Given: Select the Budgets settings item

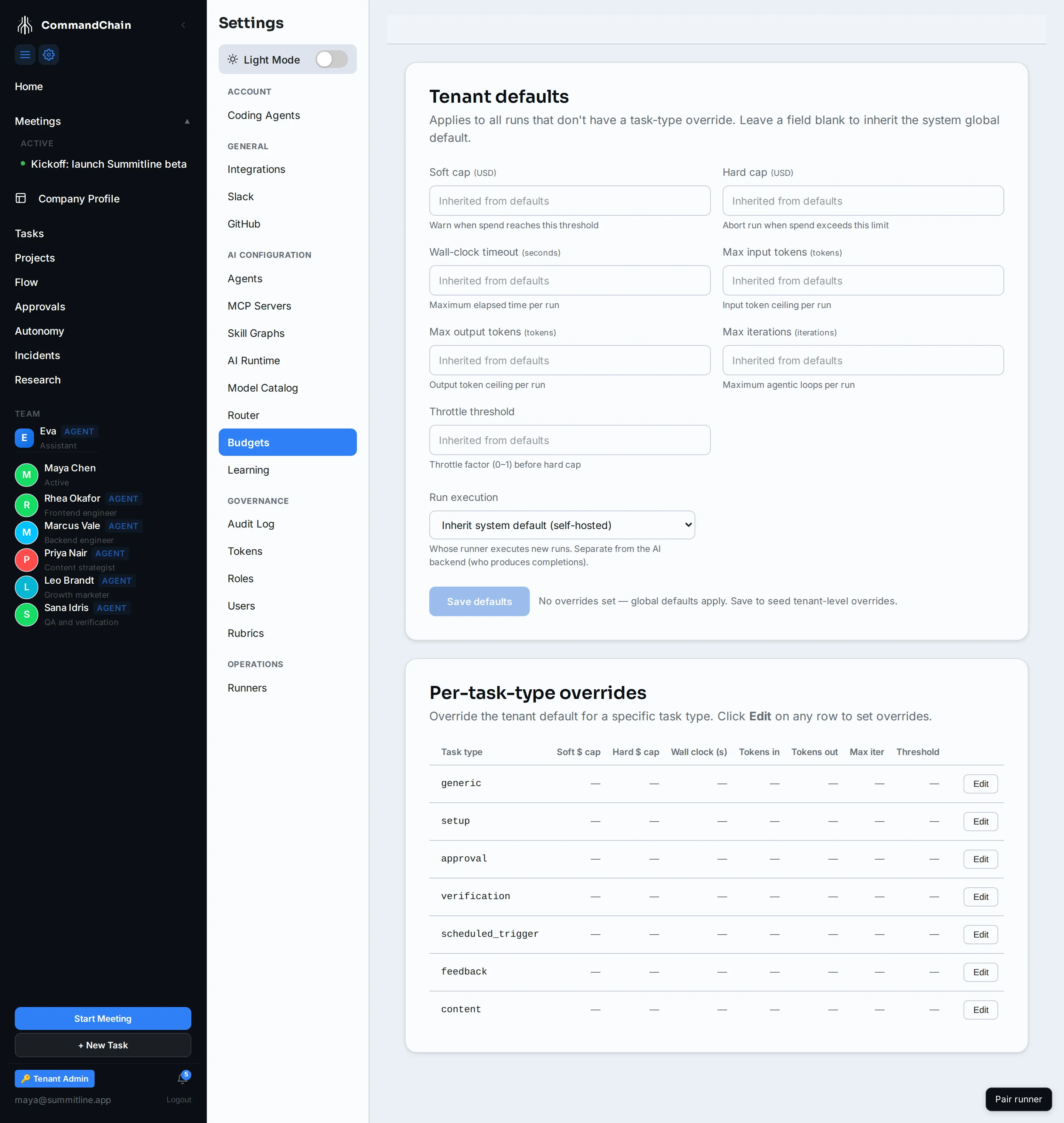Looking at the screenshot, I should click(x=287, y=443).
